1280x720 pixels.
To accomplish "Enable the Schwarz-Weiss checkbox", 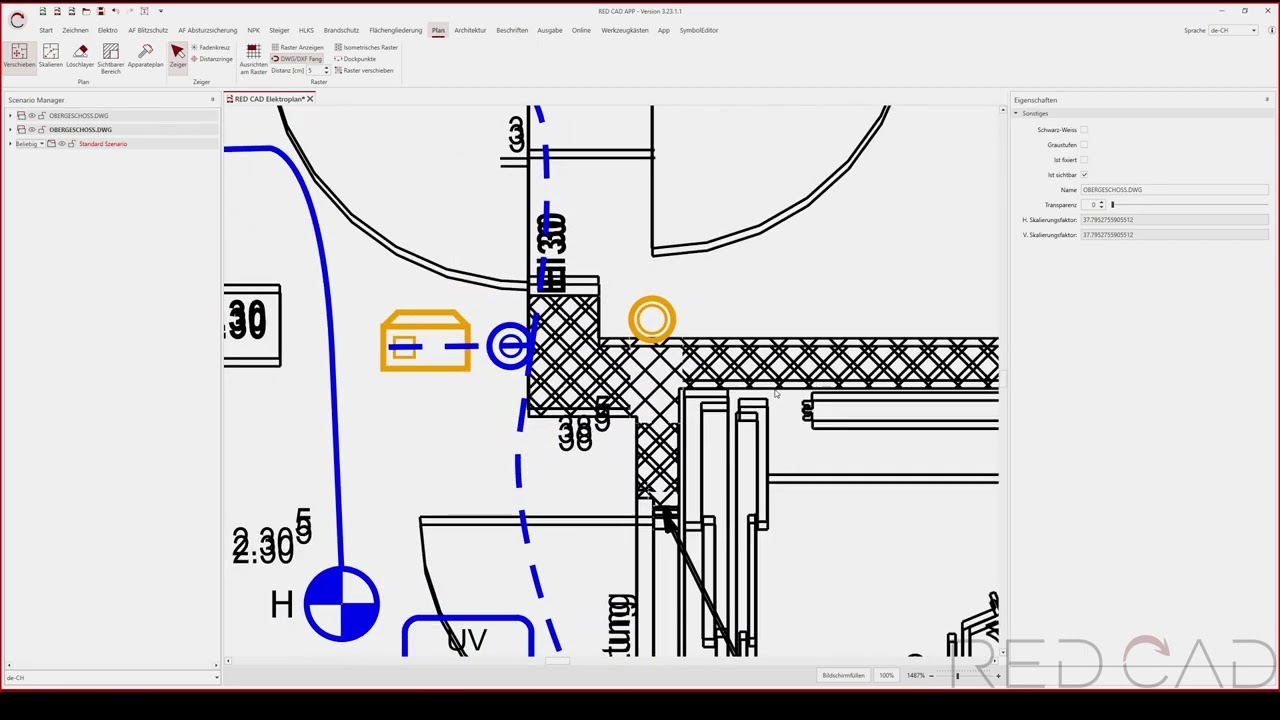I will 1084,130.
